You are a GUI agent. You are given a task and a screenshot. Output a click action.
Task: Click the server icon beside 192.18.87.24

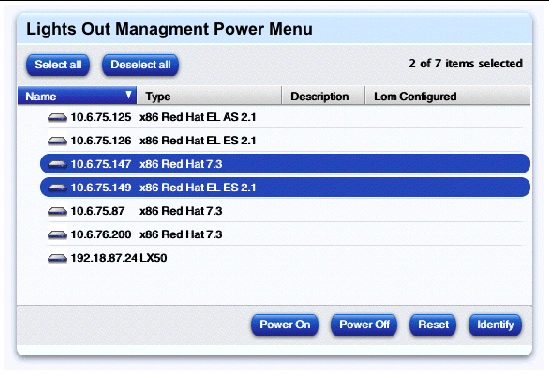57,258
